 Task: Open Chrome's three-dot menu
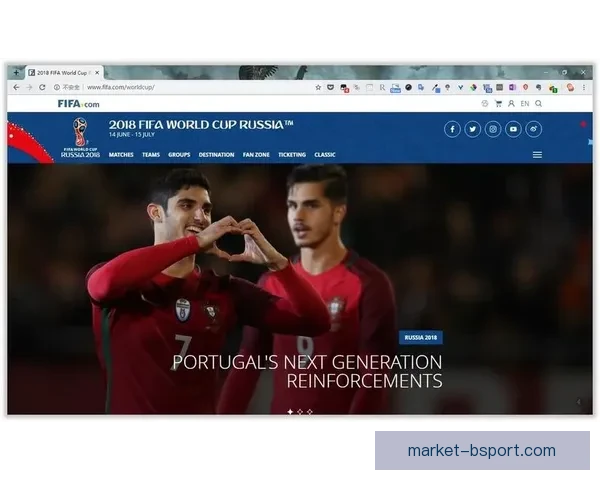584,88
